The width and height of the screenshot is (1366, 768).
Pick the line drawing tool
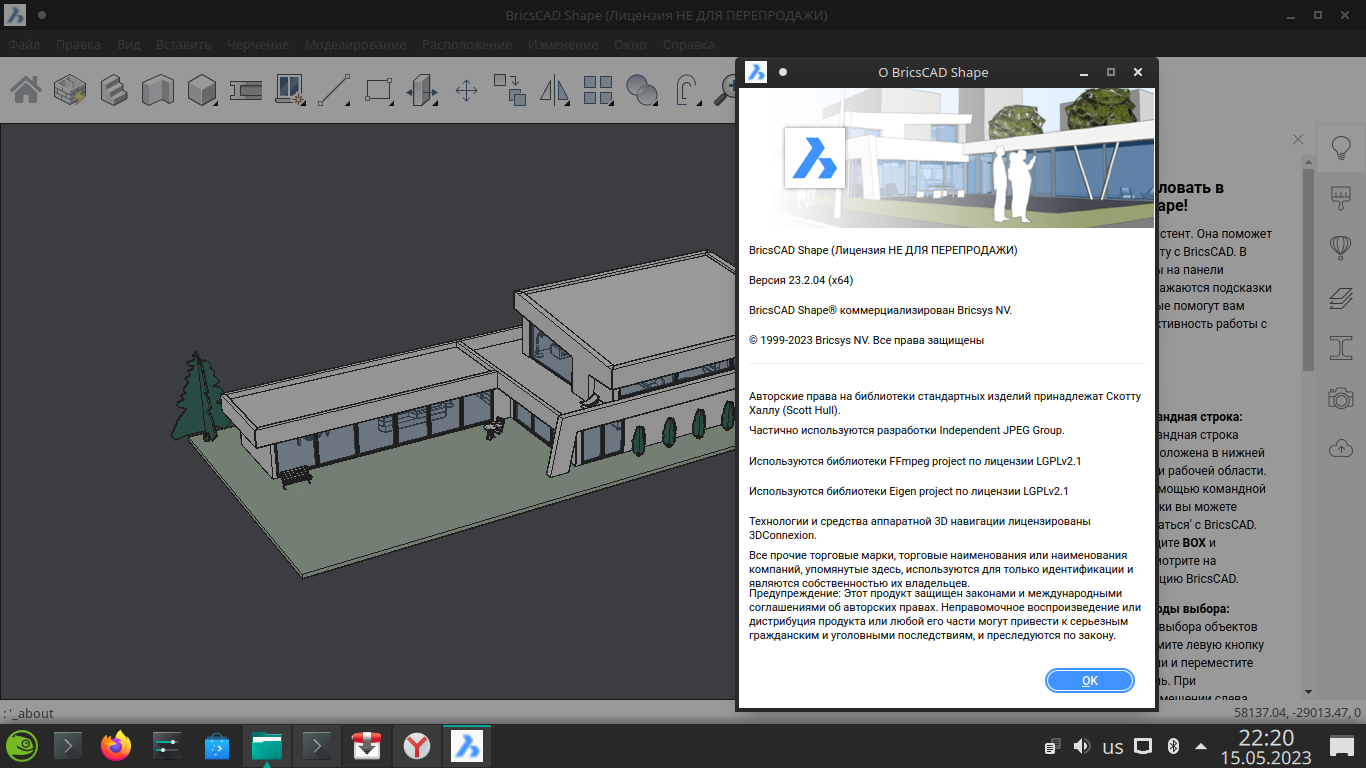334,90
